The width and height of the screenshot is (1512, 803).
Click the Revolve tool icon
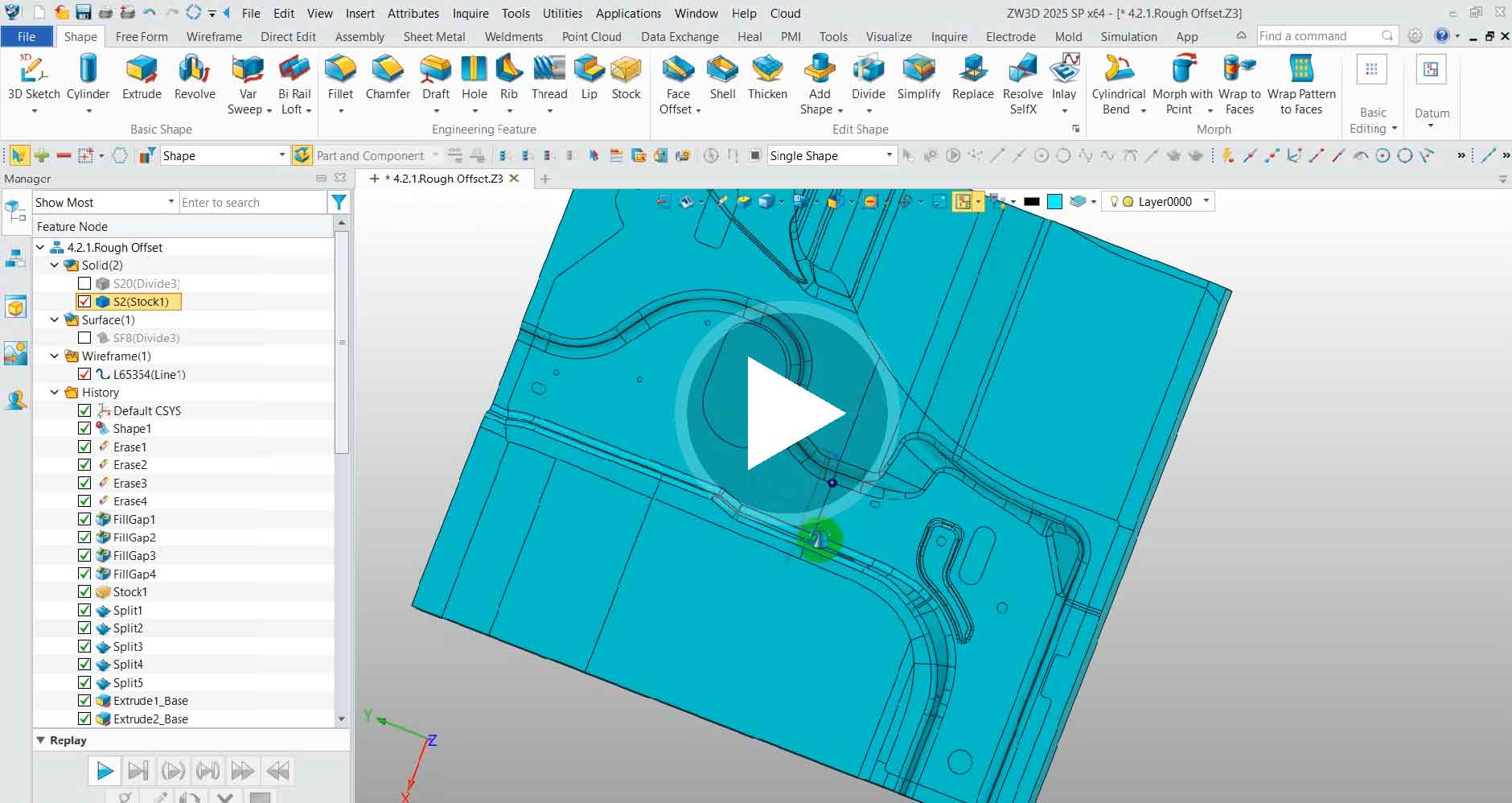pyautogui.click(x=195, y=78)
